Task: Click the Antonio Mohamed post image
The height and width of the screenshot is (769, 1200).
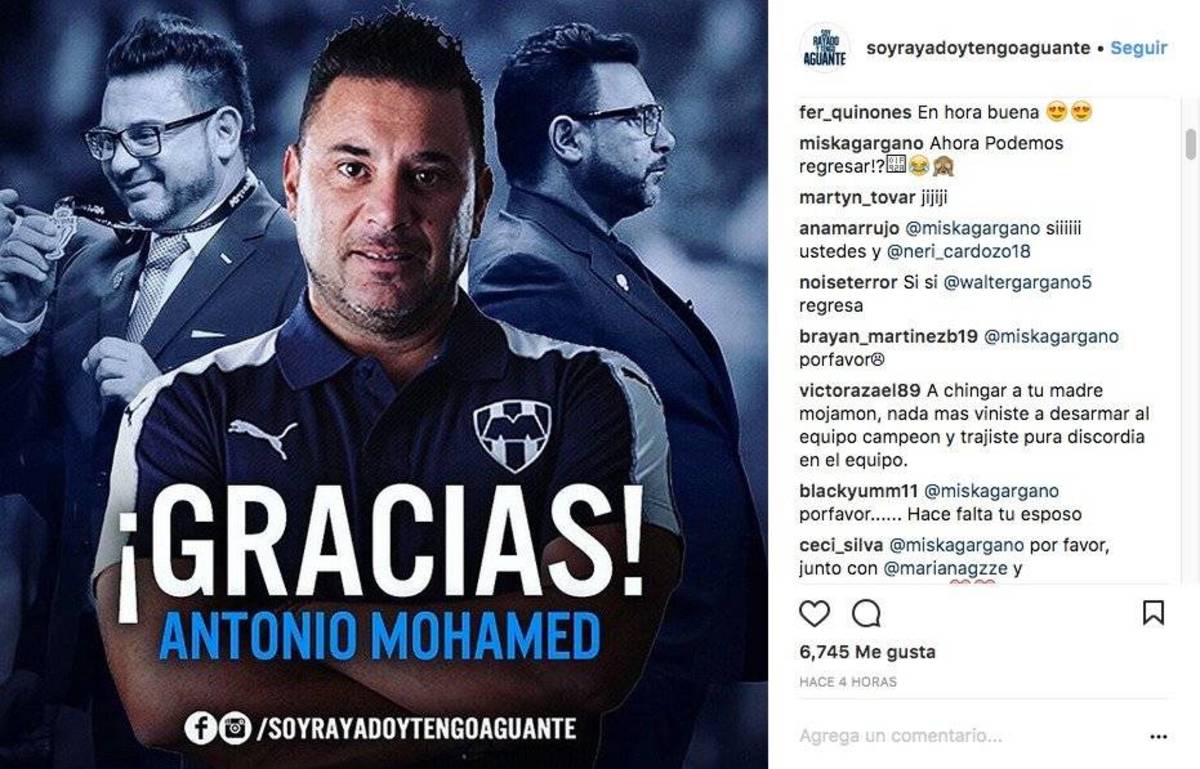Action: [x=384, y=384]
